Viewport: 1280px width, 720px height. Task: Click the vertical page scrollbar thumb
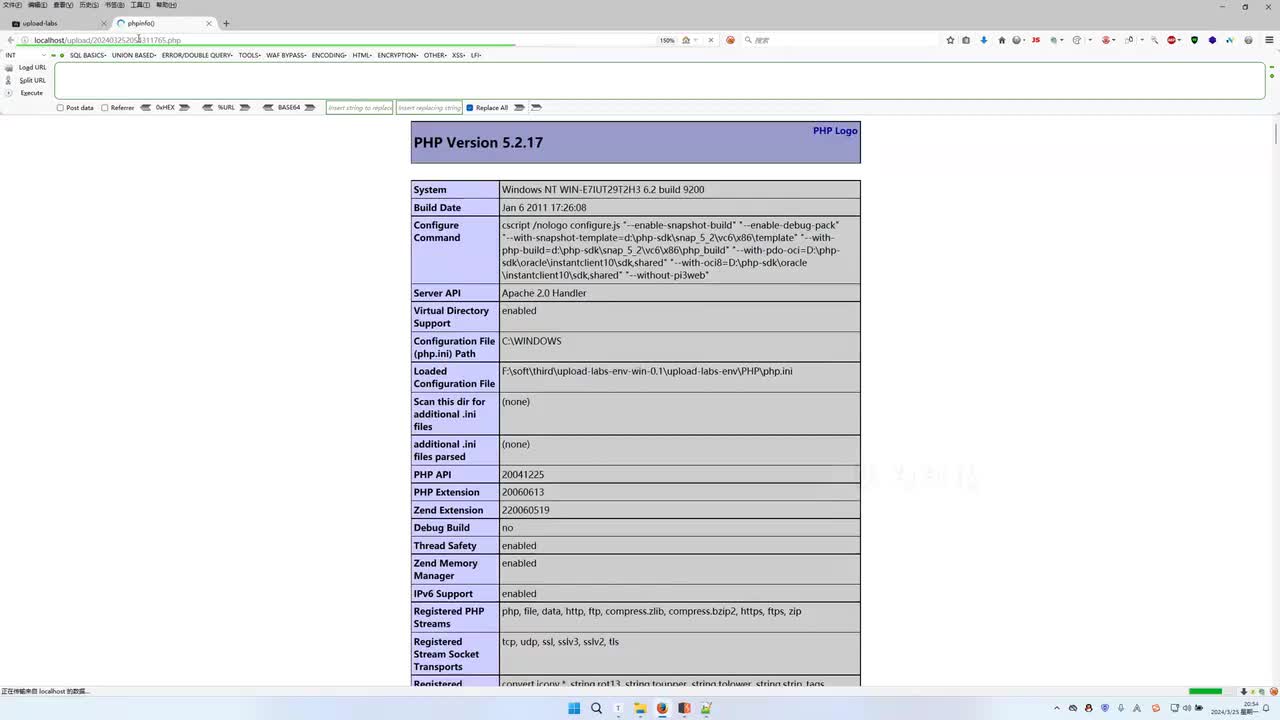pos(1276,133)
